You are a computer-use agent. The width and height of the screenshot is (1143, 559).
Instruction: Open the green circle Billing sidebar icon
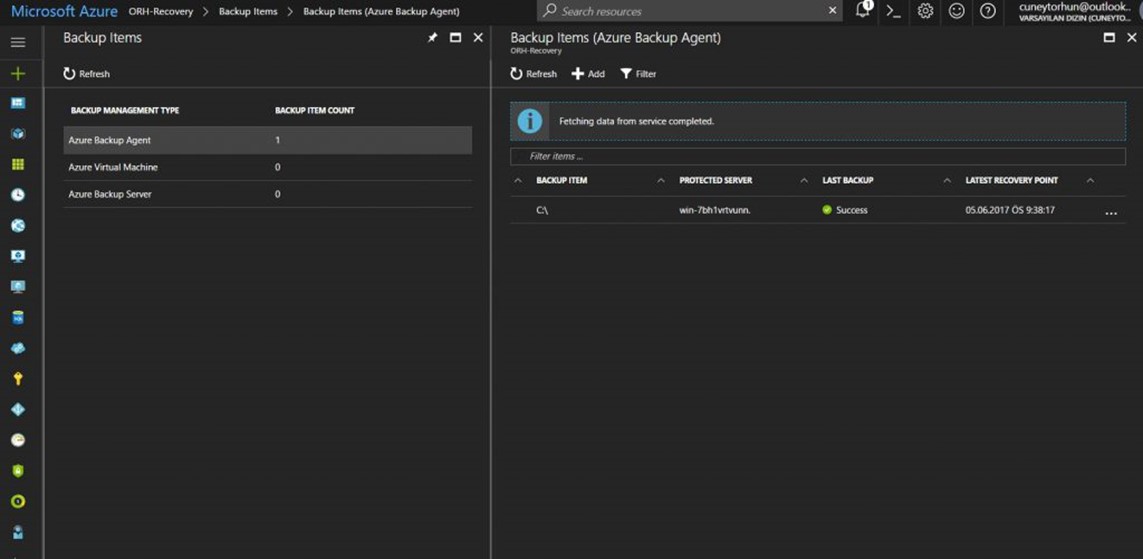click(18, 501)
